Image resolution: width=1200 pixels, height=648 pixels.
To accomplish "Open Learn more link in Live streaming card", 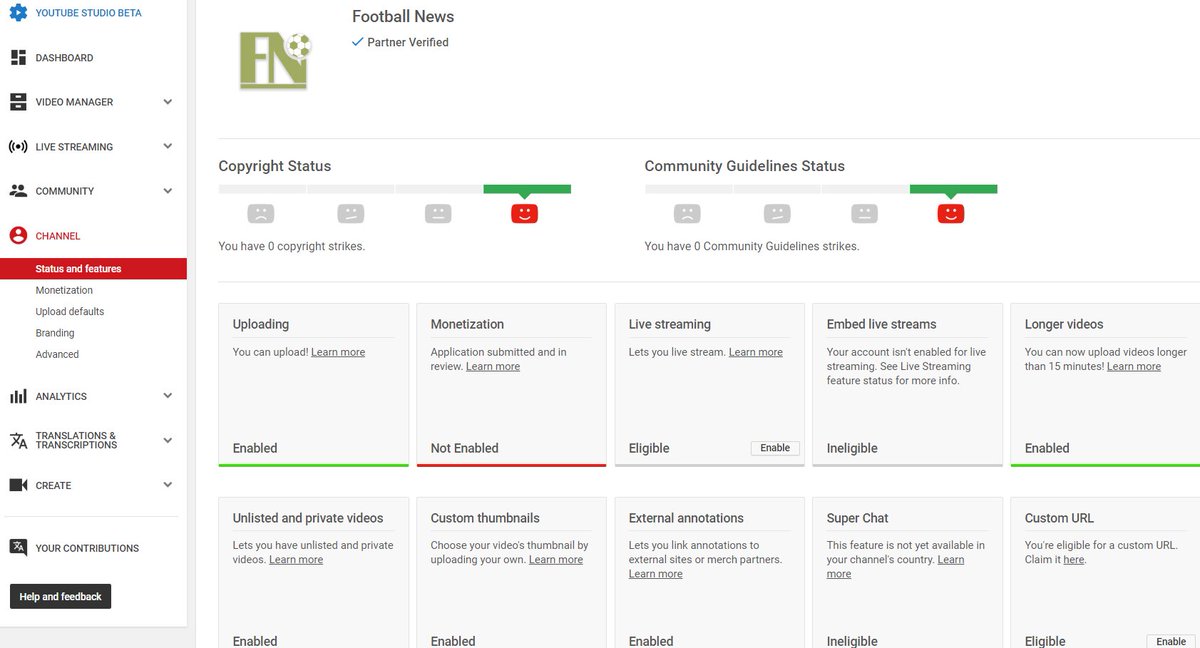I will [756, 352].
